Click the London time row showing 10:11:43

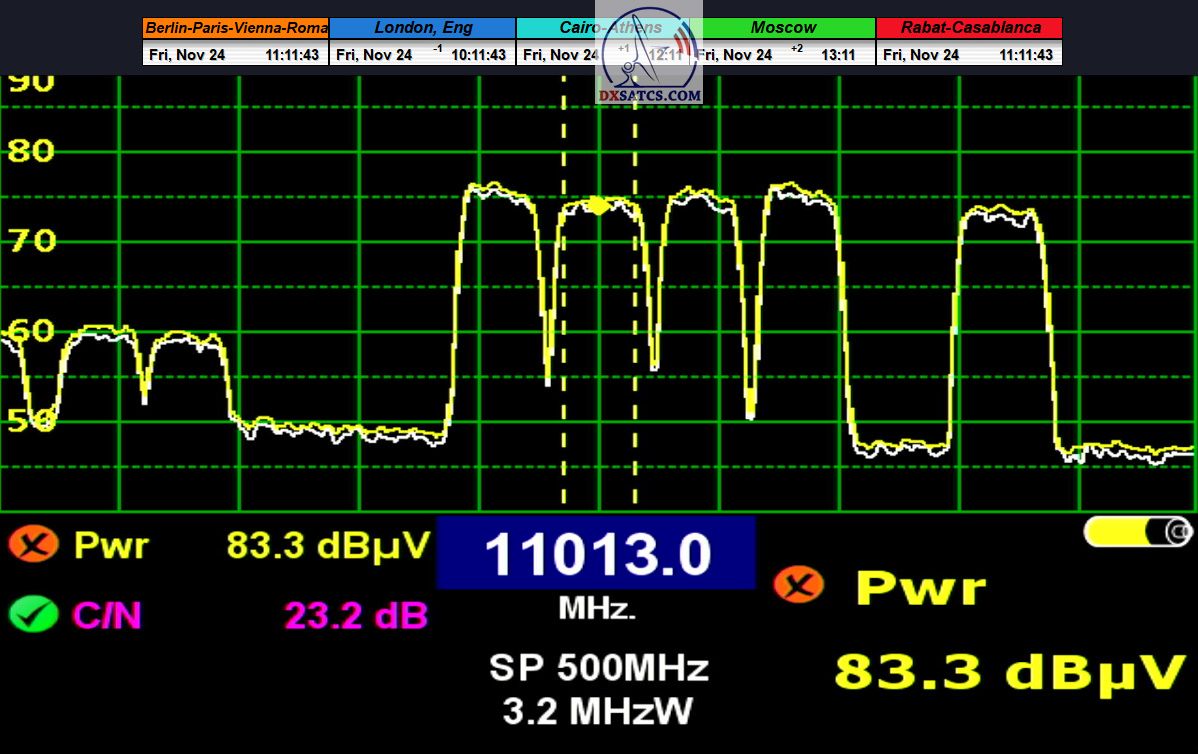pos(422,55)
